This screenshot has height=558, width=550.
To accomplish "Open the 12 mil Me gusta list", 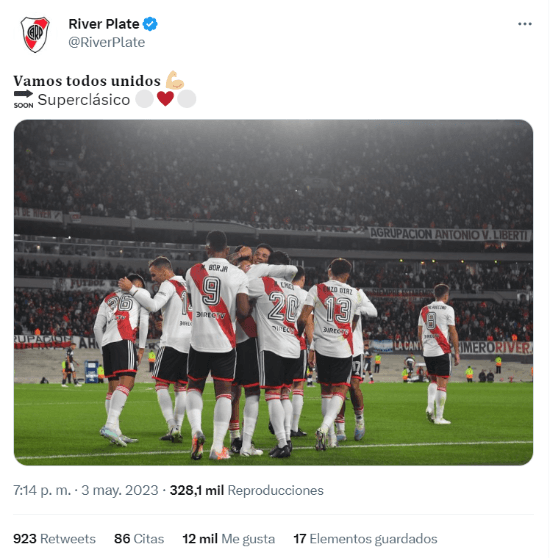I will pos(229,539).
